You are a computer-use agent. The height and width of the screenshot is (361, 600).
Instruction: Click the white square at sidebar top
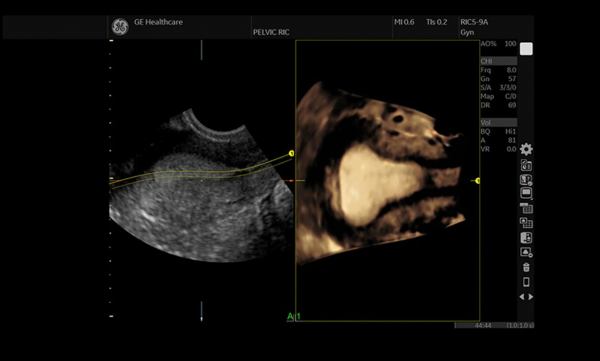(526, 49)
